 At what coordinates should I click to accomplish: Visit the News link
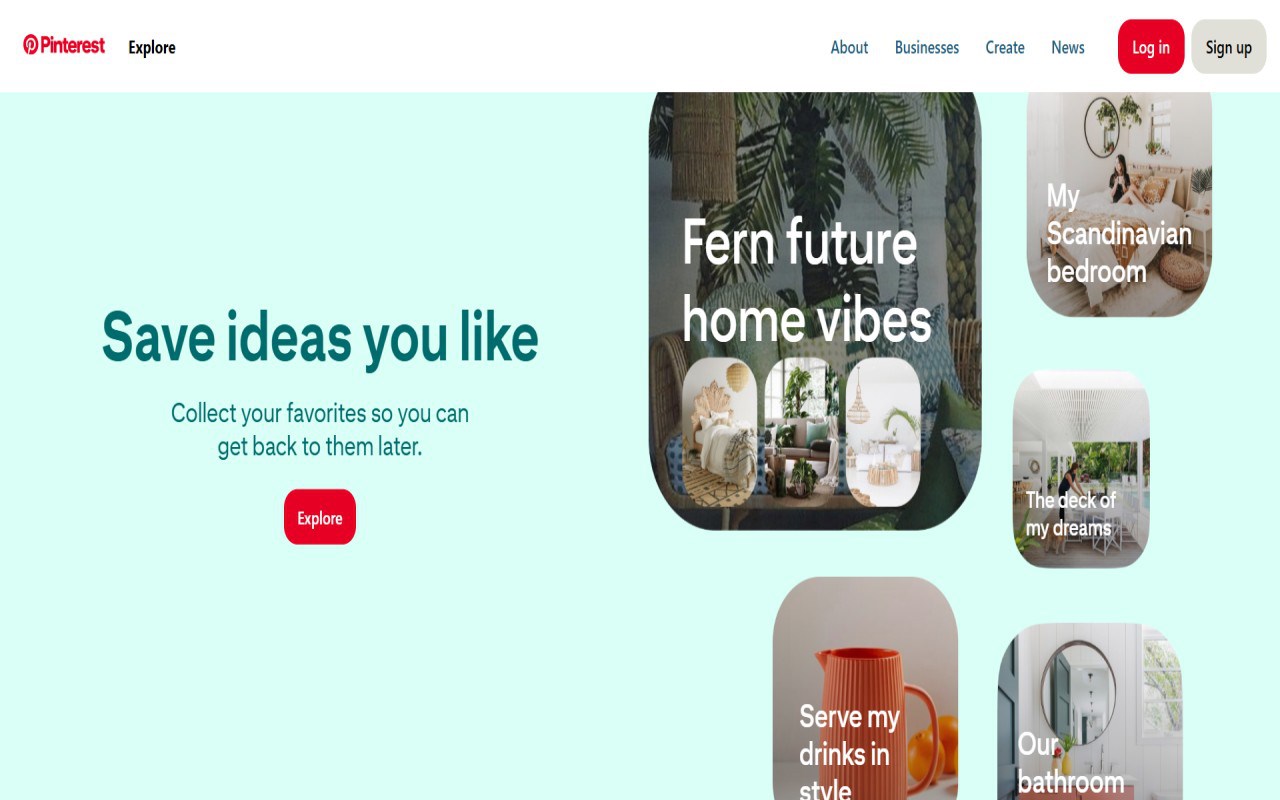[1068, 47]
